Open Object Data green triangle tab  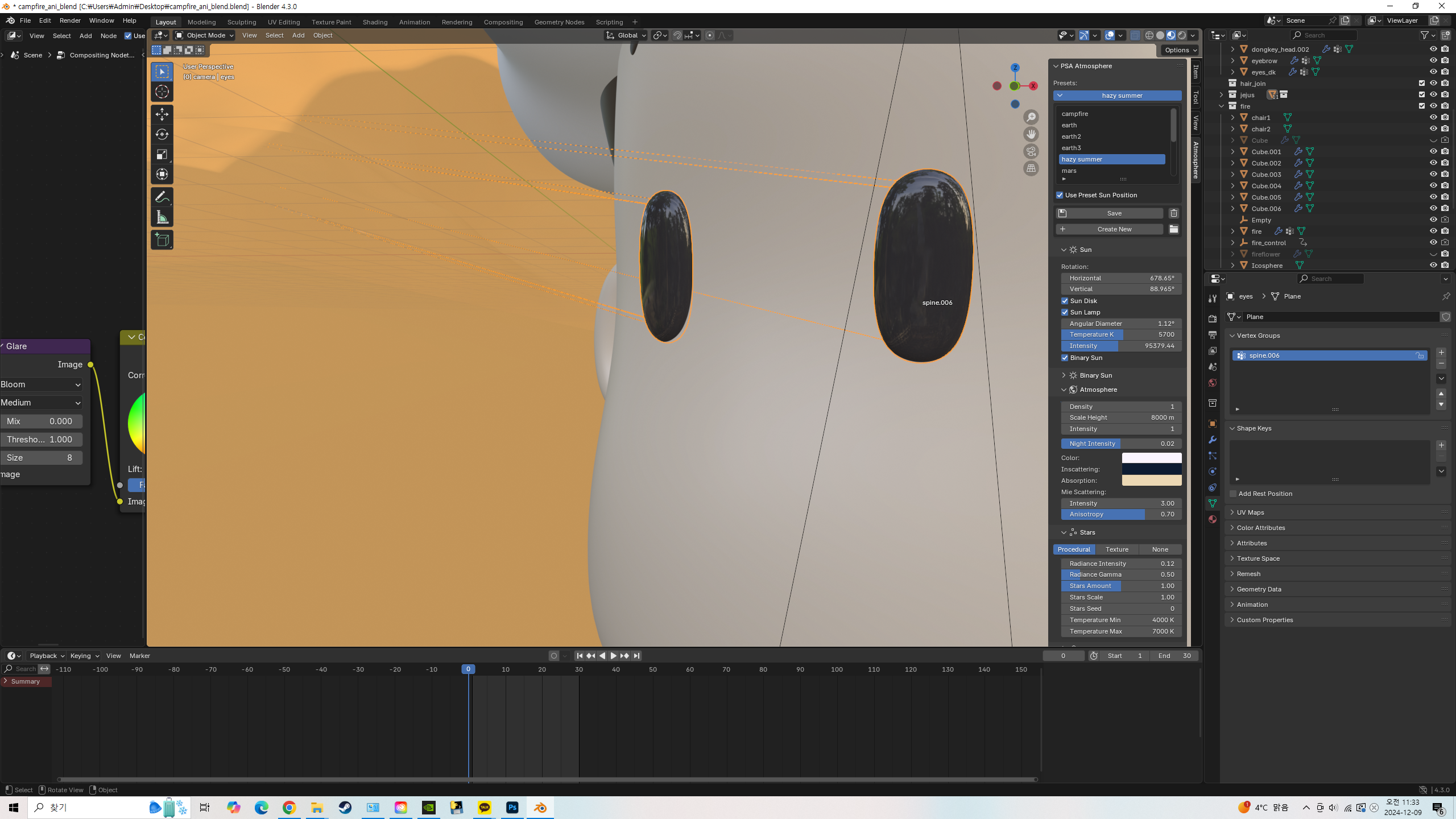pyautogui.click(x=1213, y=503)
